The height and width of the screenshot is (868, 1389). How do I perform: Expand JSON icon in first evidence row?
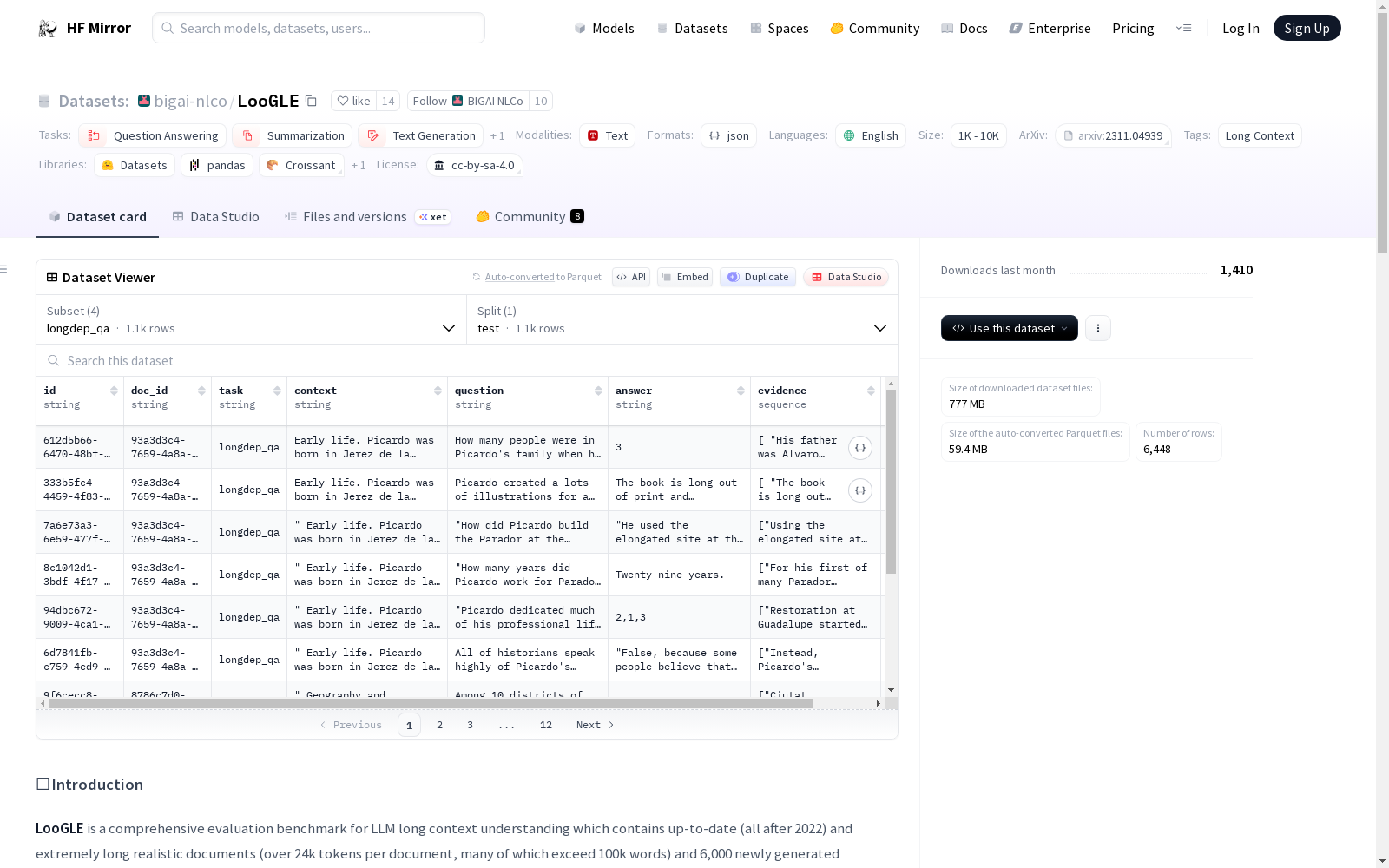point(859,448)
